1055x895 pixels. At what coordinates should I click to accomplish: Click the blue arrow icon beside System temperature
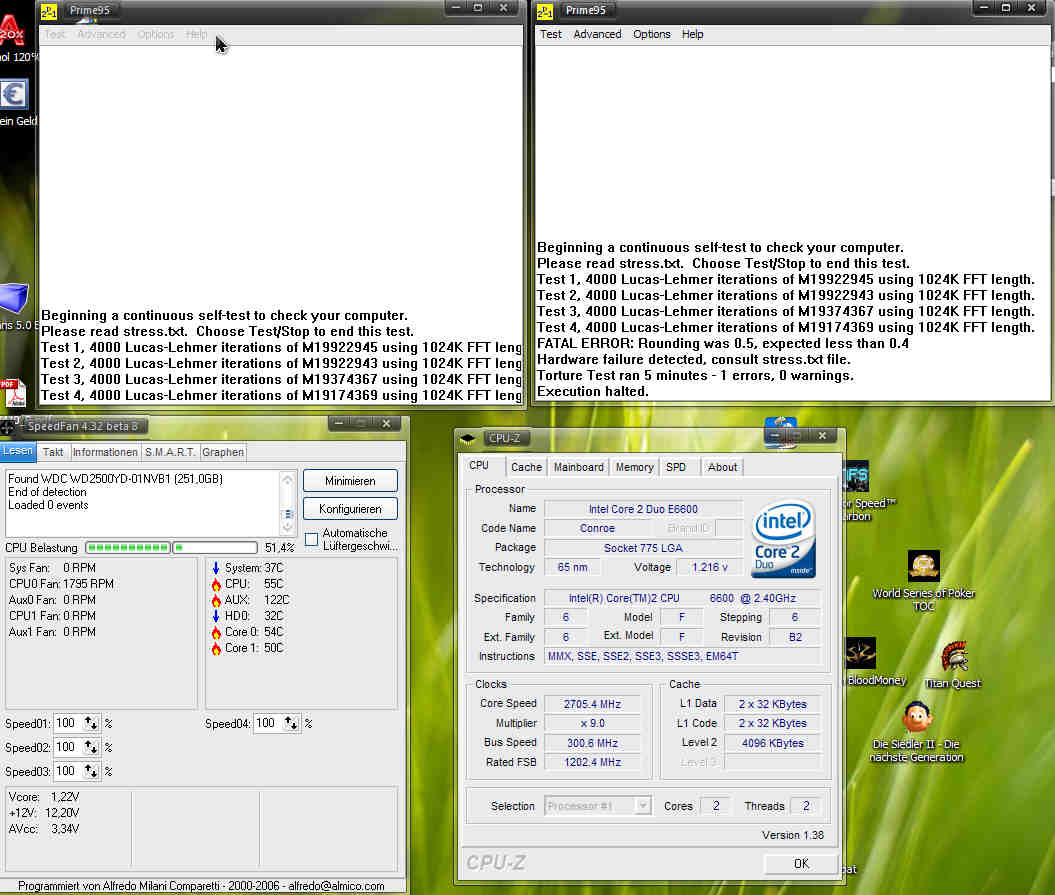216,568
